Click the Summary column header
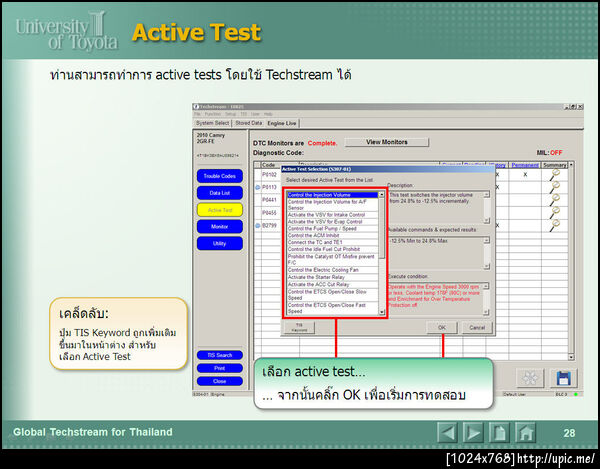 point(554,165)
